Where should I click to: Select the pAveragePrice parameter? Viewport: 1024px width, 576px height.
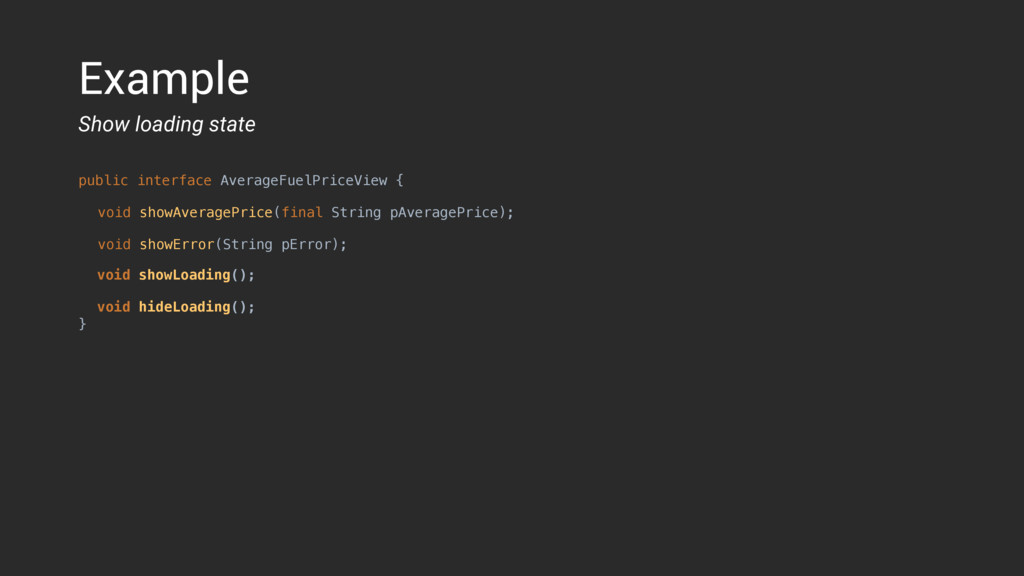point(444,212)
